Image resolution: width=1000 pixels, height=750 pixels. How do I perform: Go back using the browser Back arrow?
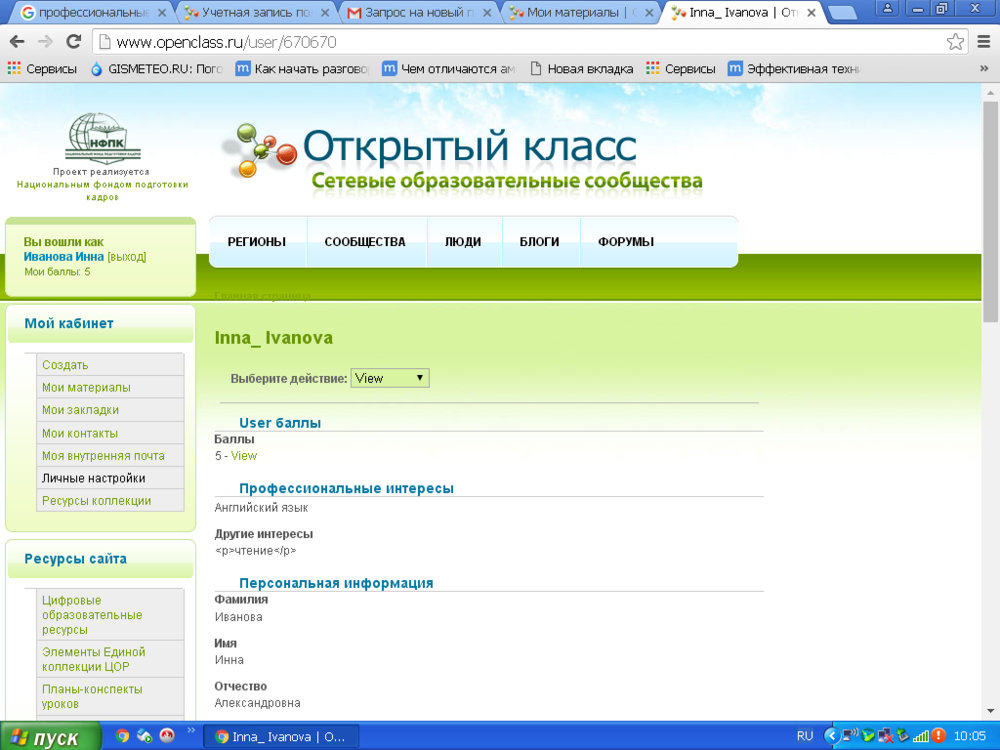pos(17,42)
